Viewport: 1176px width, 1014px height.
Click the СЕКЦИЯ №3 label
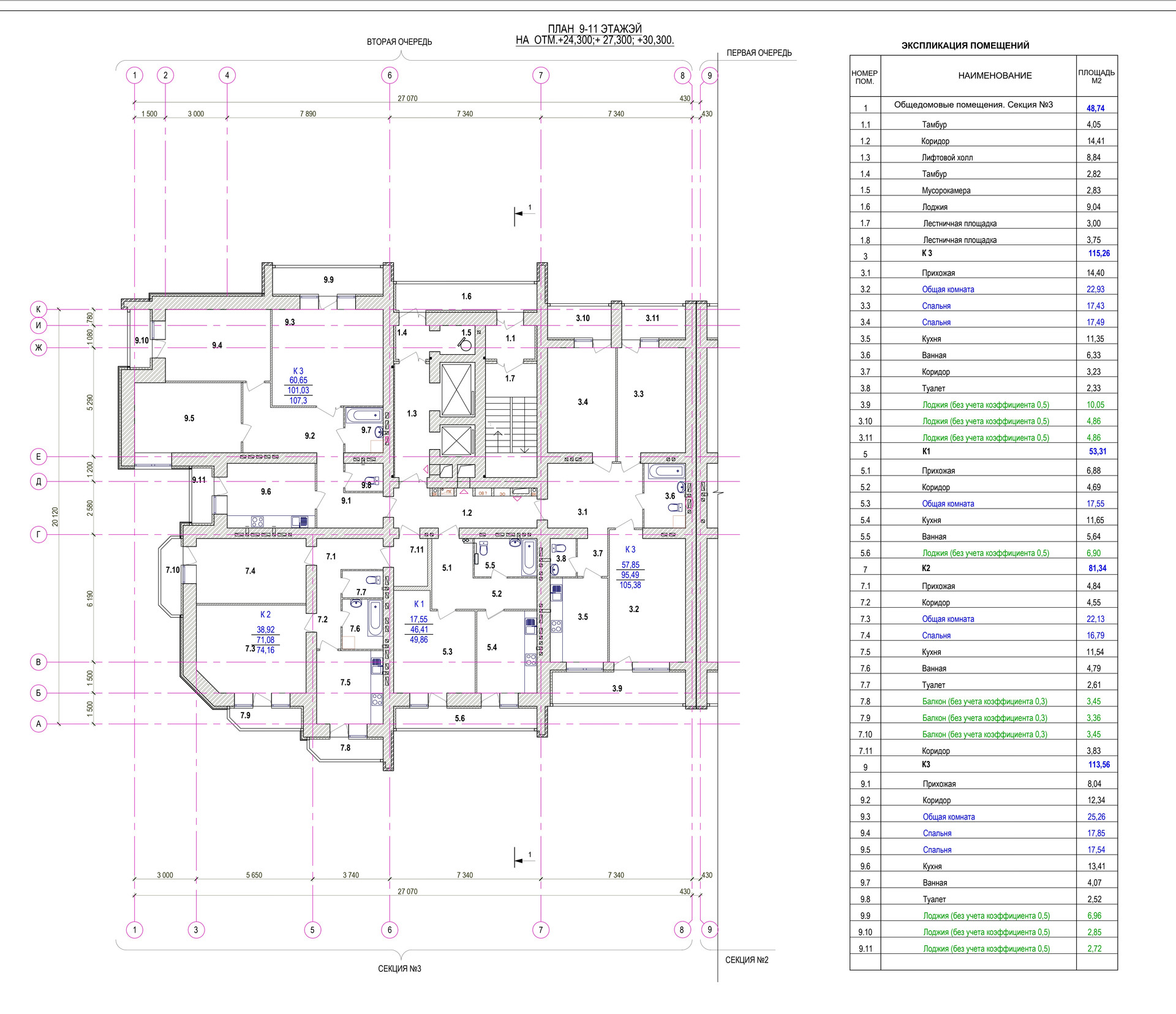399,969
